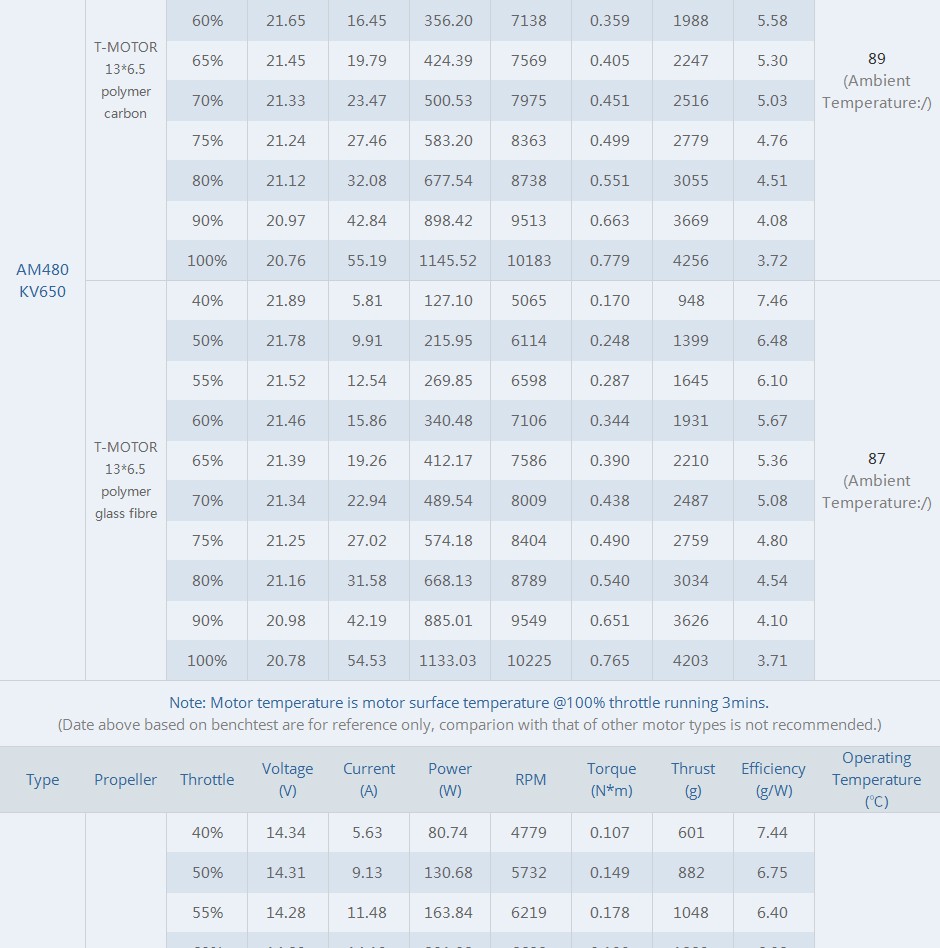The height and width of the screenshot is (948, 940).
Task: Click the 1145.52 power value cell
Action: click(x=450, y=261)
